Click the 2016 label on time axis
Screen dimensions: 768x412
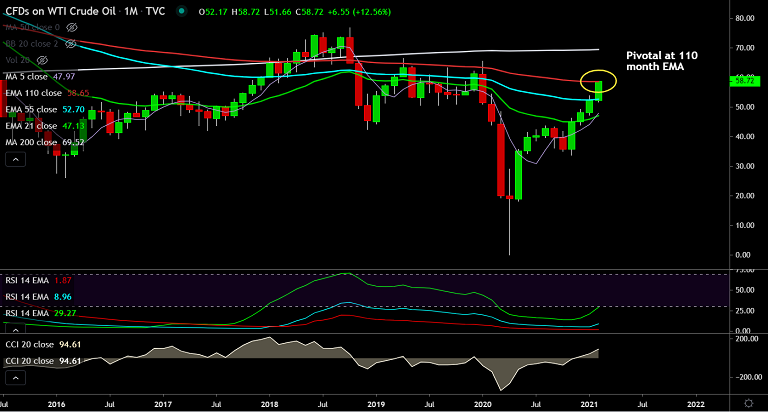click(x=56, y=405)
